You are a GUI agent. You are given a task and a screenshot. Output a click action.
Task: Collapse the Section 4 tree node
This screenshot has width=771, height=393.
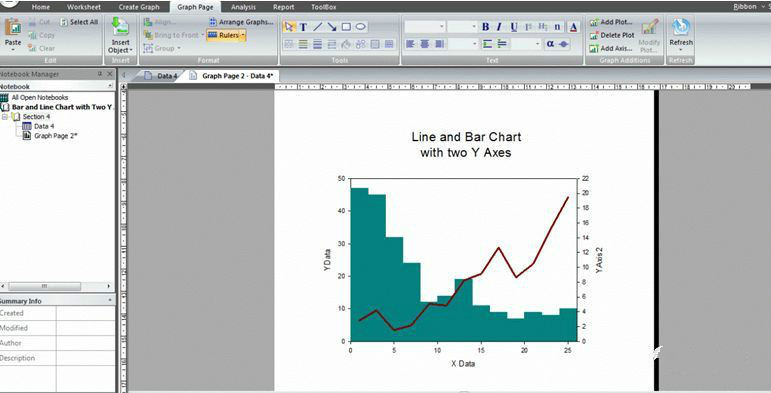5,117
